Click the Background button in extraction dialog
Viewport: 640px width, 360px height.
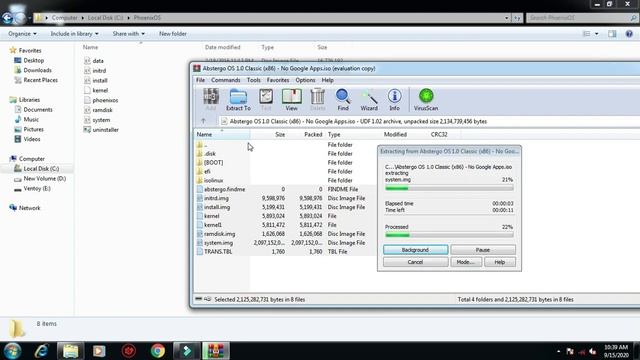(416, 250)
